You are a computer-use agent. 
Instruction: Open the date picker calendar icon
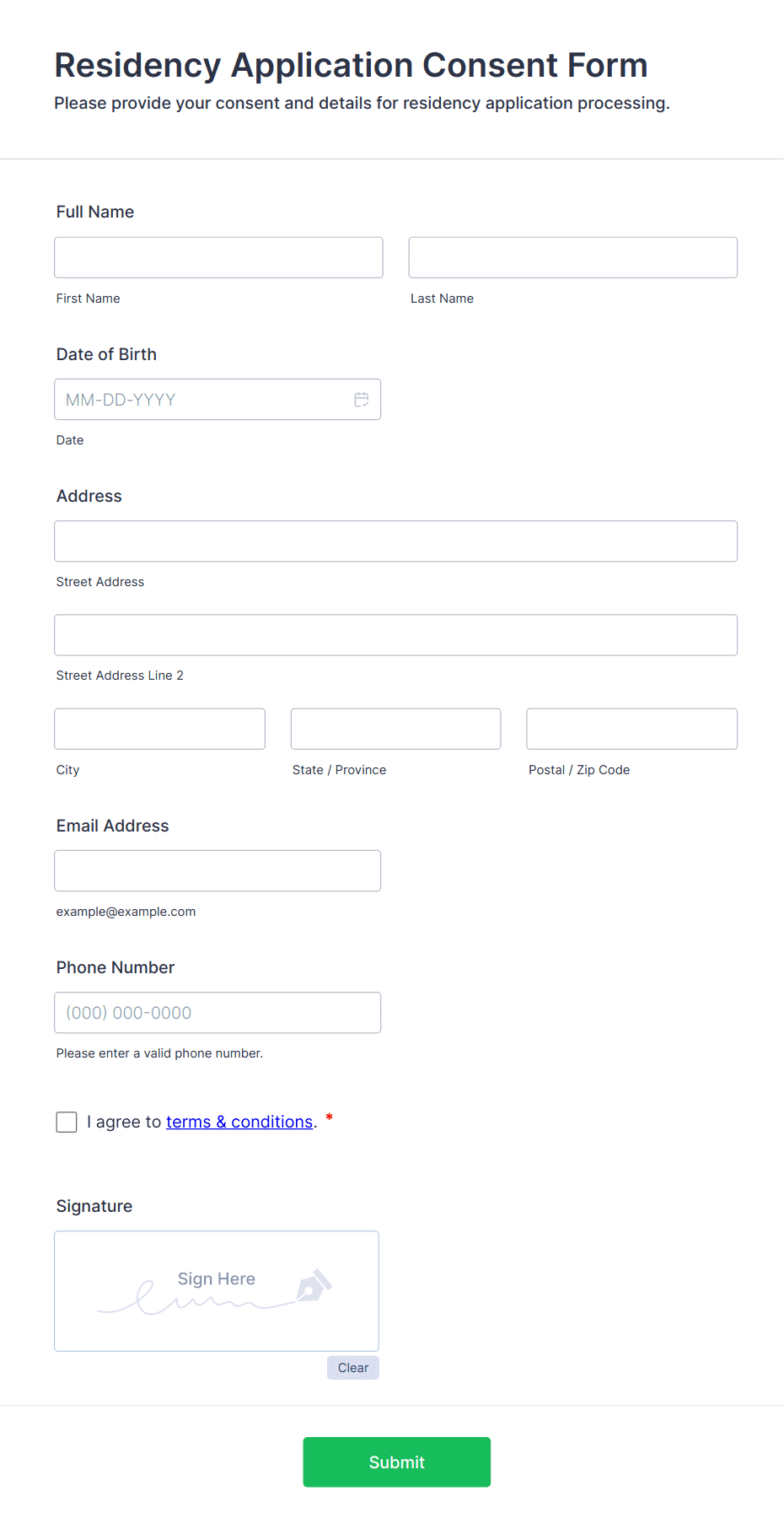pyautogui.click(x=362, y=400)
